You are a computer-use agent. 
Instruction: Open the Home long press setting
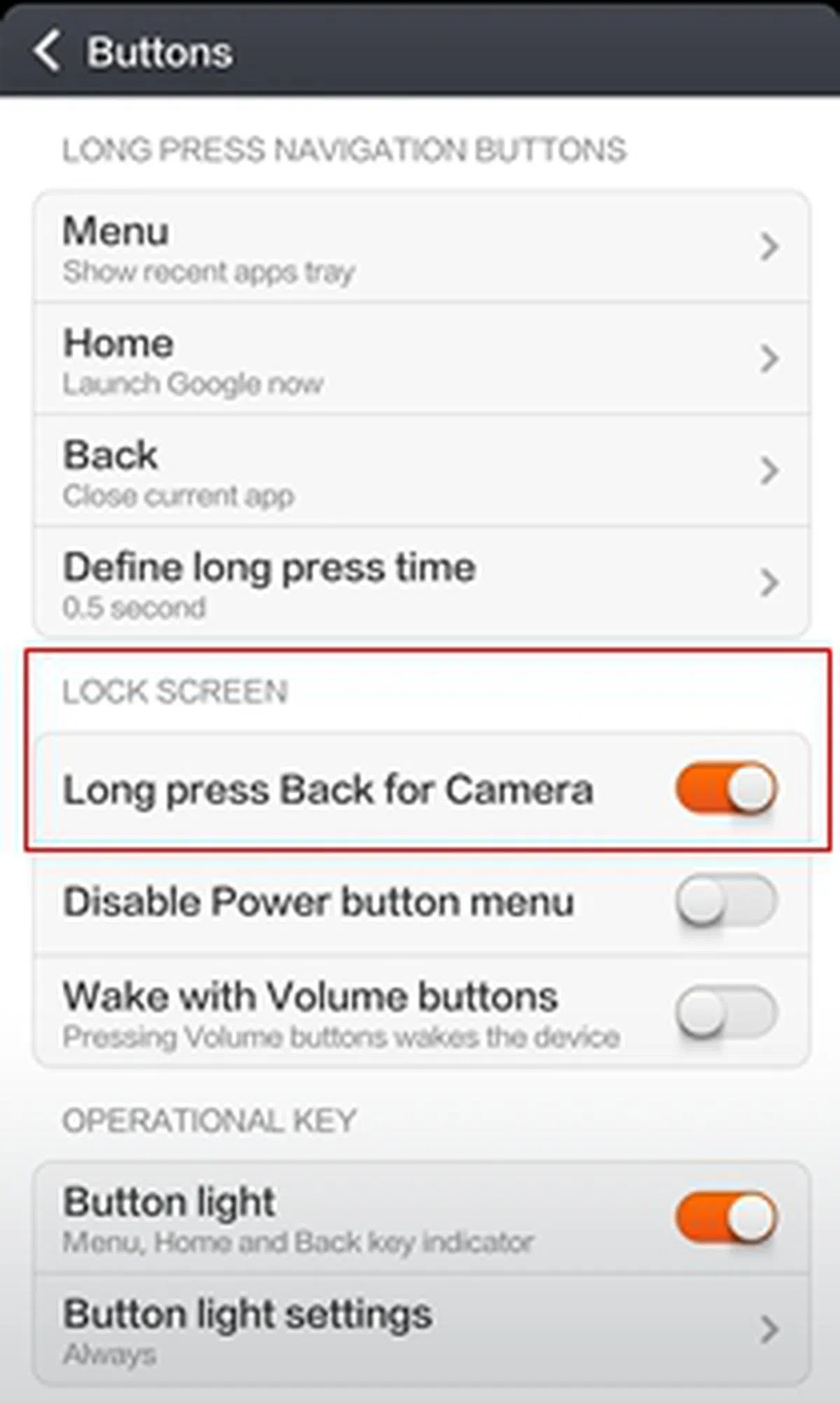421,359
